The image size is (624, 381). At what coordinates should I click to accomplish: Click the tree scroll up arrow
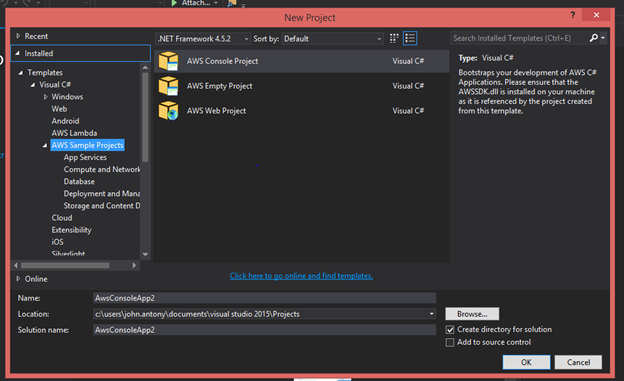pos(145,68)
